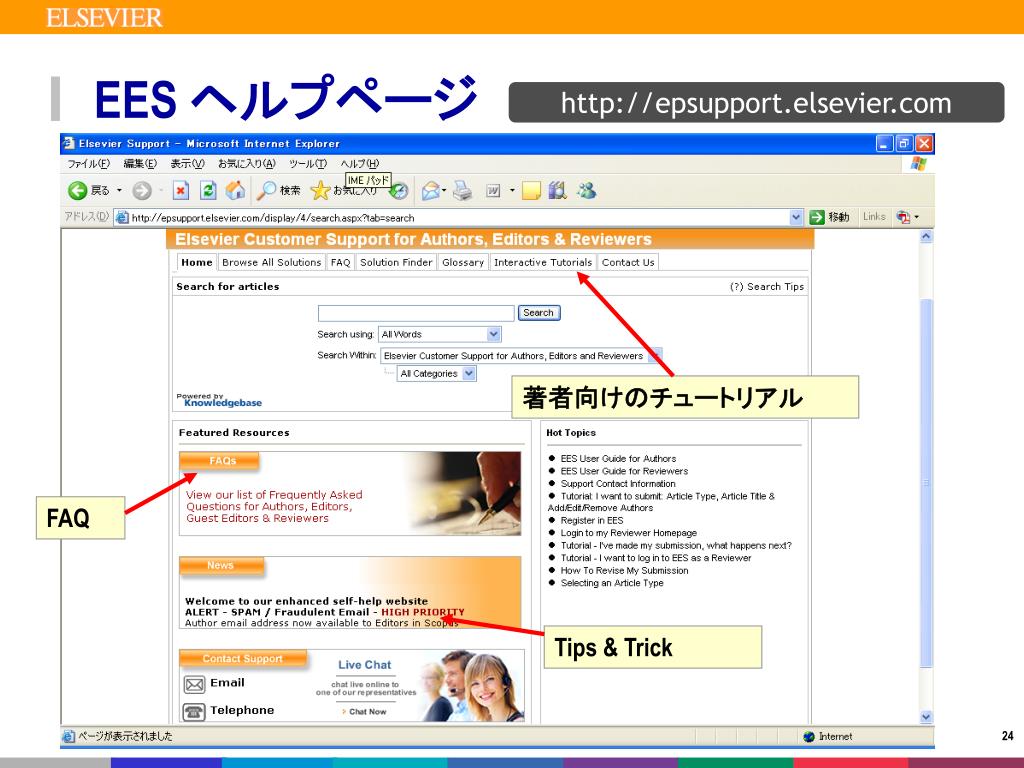Viewport: 1024px width, 768px height.
Task: Open the ヘルプ(H) menu
Action: (x=359, y=163)
